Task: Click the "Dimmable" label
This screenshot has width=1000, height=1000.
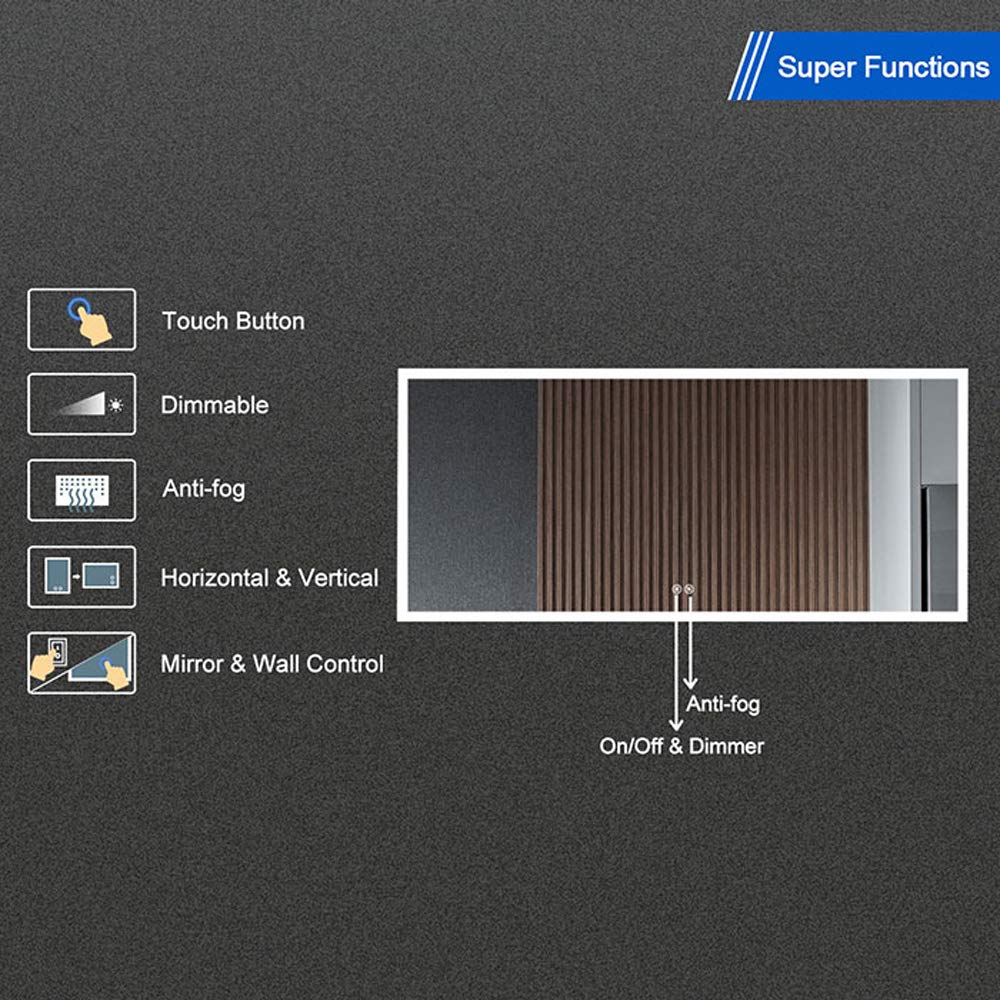Action: (x=215, y=405)
